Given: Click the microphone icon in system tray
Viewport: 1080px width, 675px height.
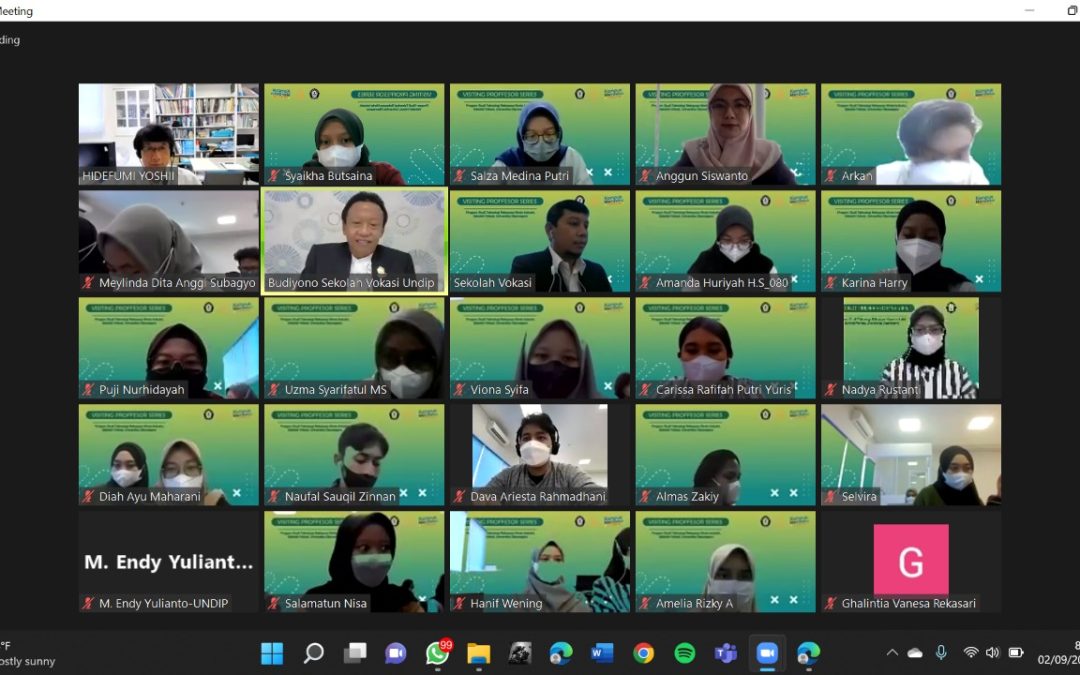Looking at the screenshot, I should coord(941,652).
